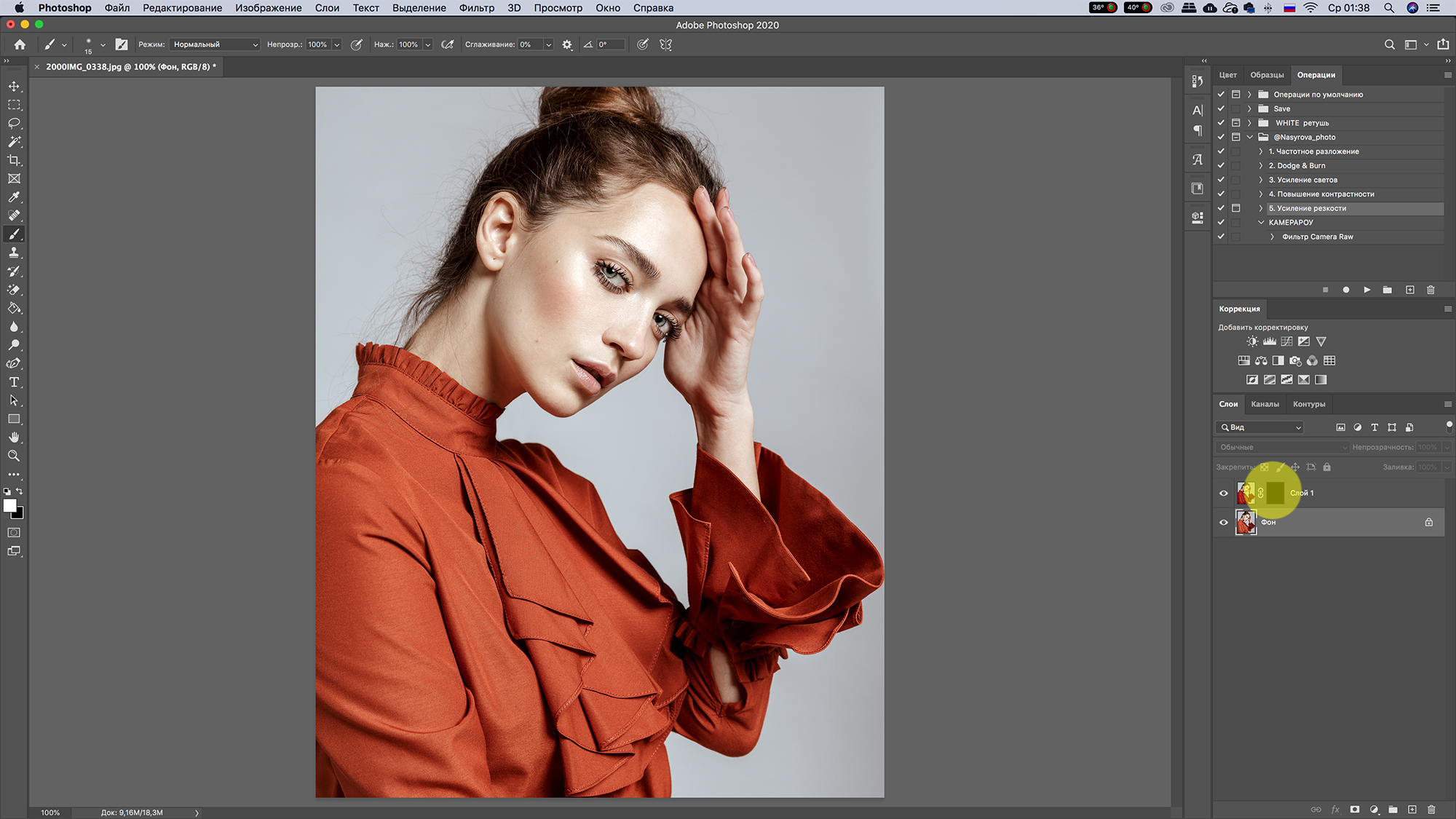Select the Move tool

tap(14, 87)
